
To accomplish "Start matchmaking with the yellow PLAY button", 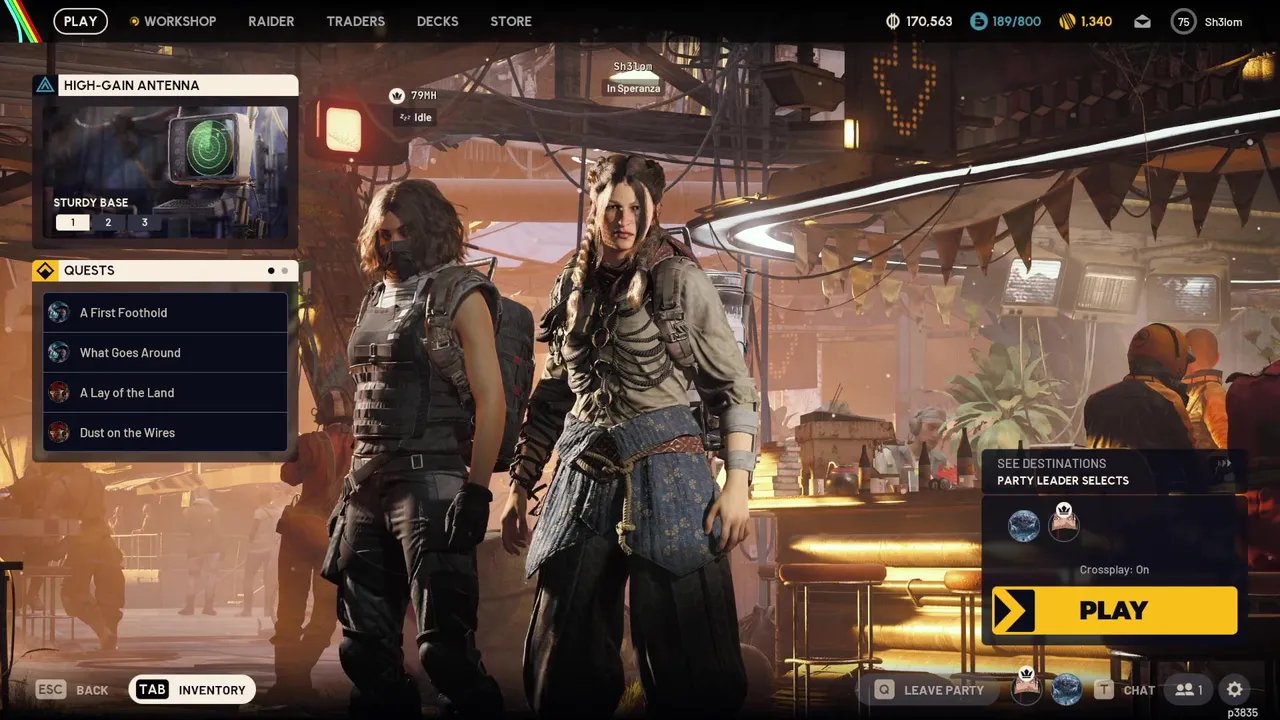I will (x=1114, y=610).
